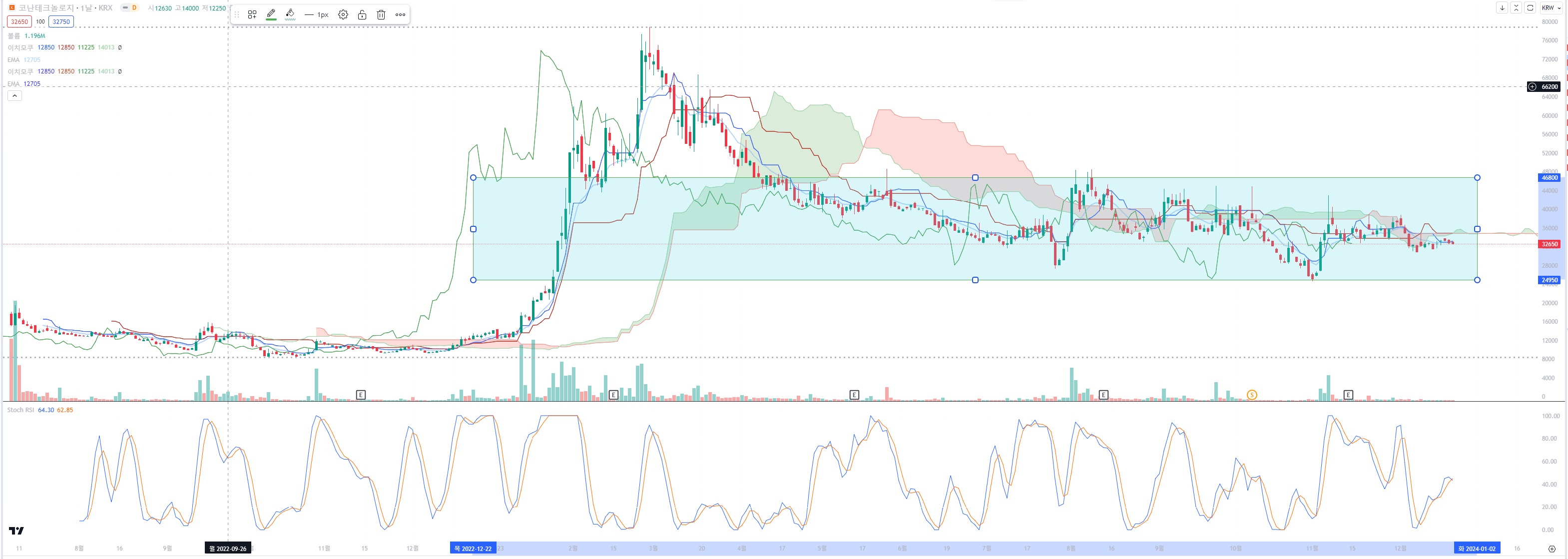Image resolution: width=1568 pixels, height=559 pixels.
Task: Click the plus on 66200 price label
Action: (x=1533, y=86)
